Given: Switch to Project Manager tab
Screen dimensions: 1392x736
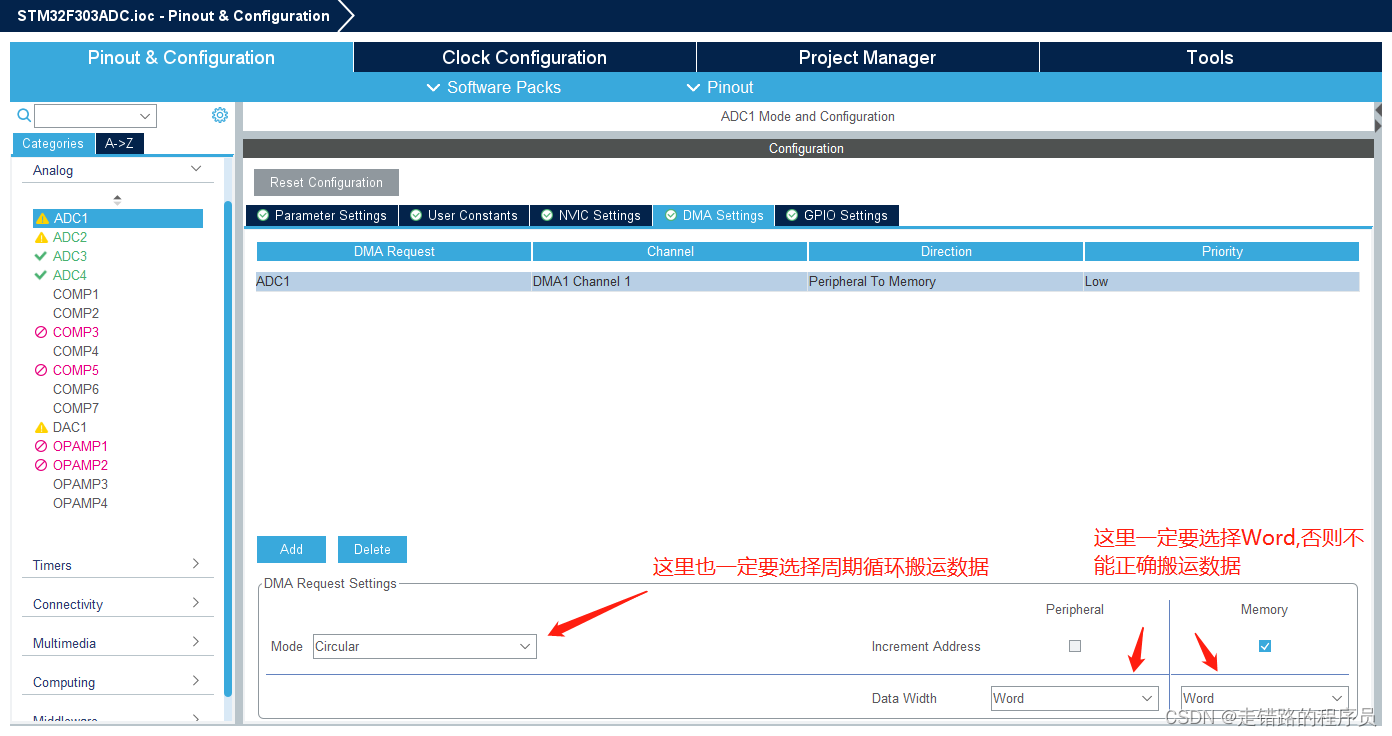Looking at the screenshot, I should pyautogui.click(x=867, y=57).
